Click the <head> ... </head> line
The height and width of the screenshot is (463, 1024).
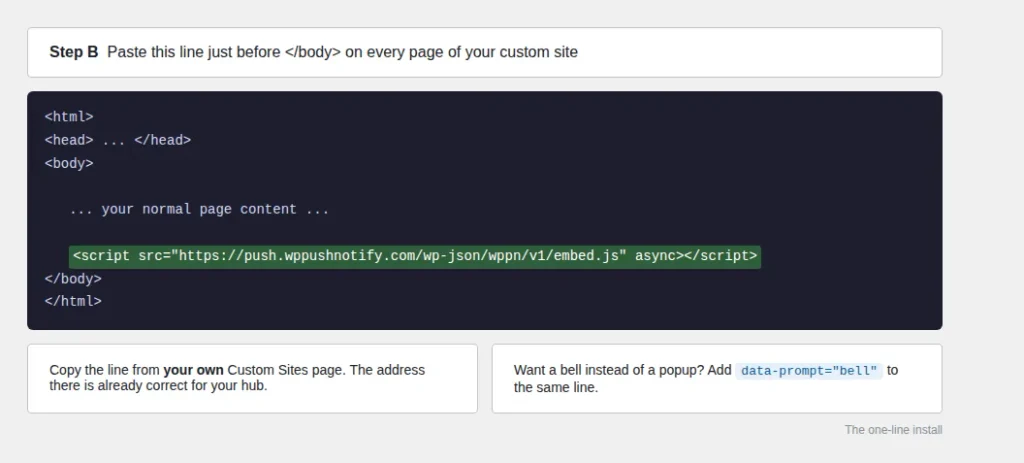pyautogui.click(x=118, y=140)
